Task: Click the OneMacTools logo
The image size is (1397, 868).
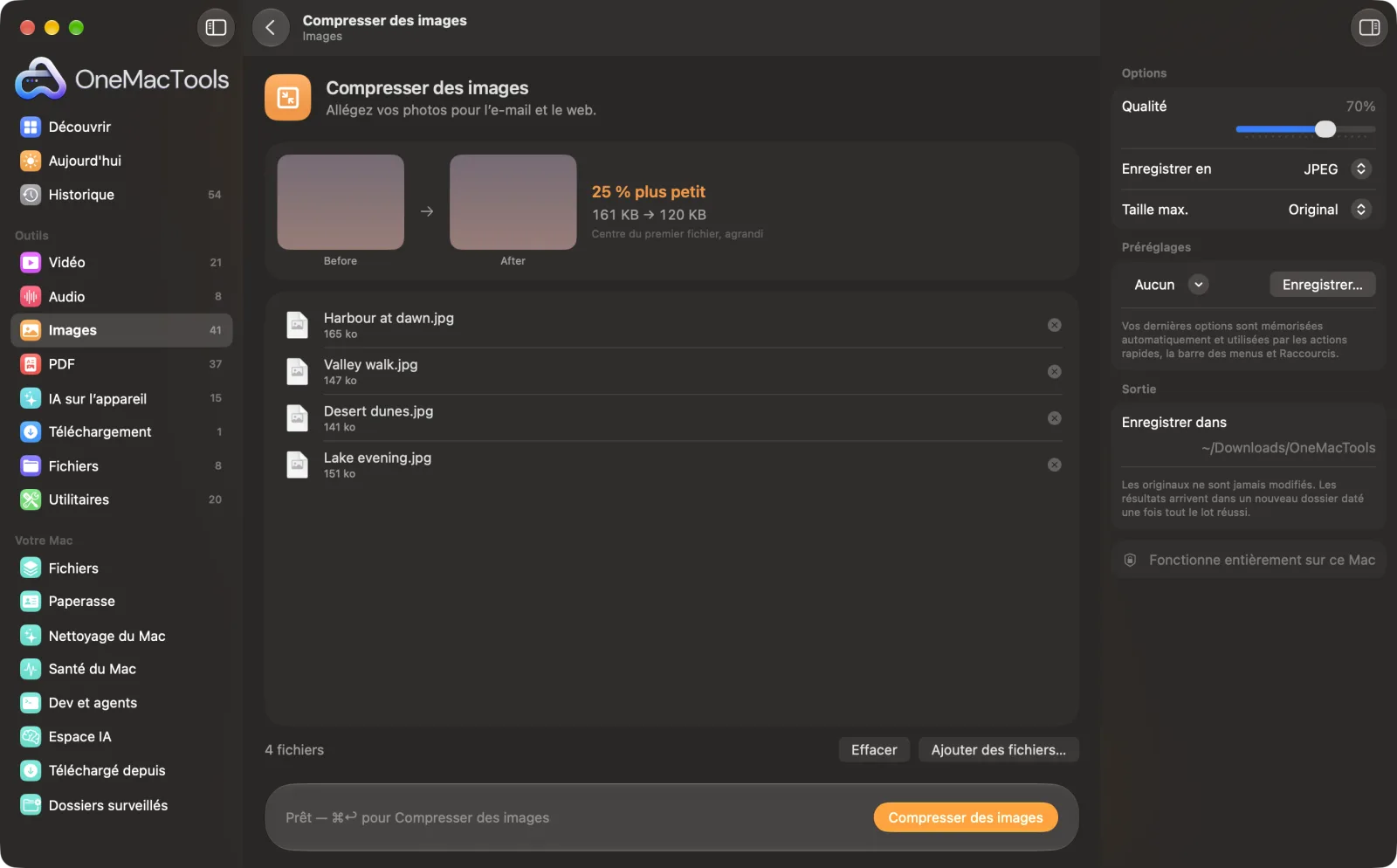Action: (121, 79)
